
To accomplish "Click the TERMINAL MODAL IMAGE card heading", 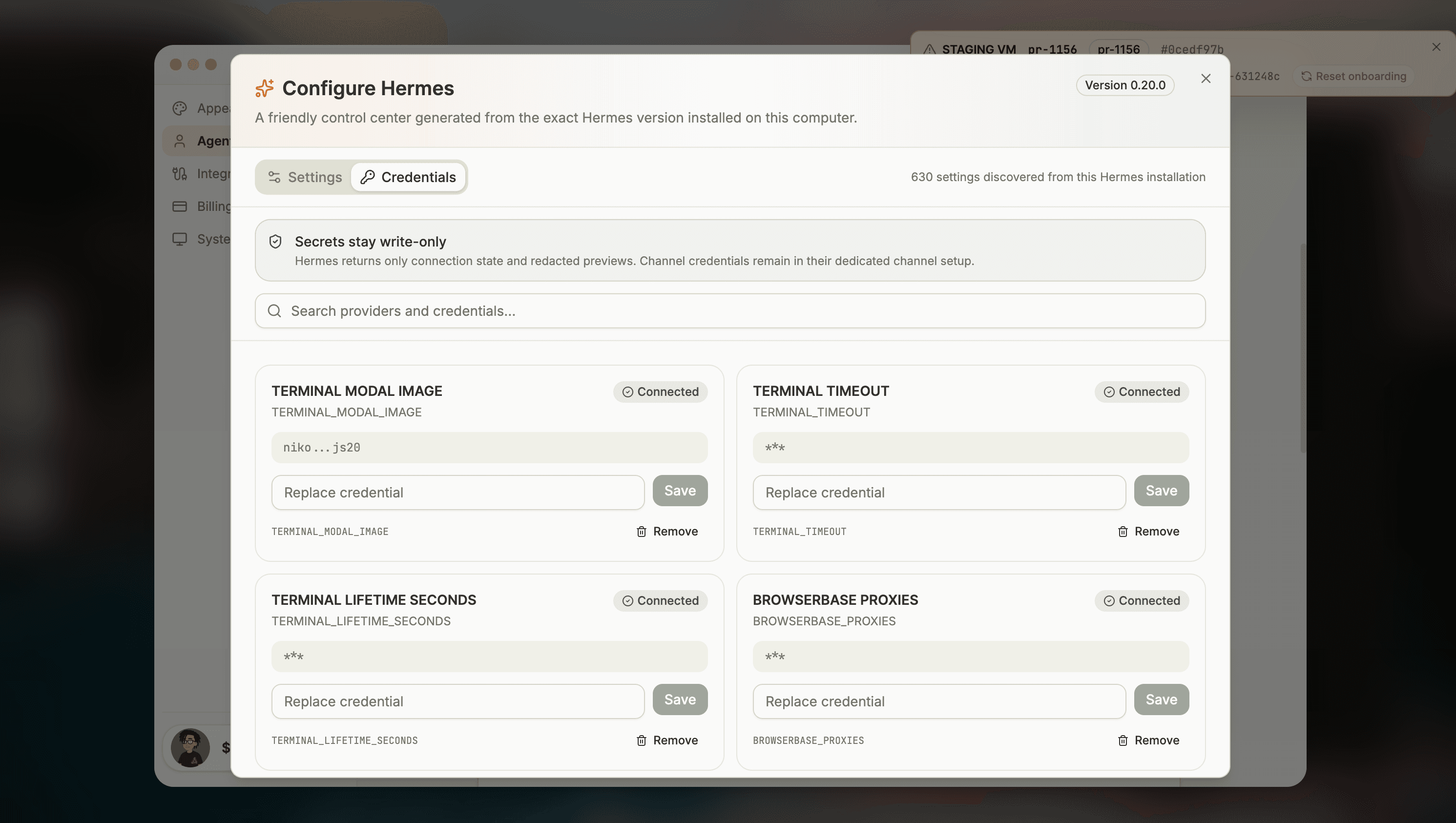I will 356,391.
